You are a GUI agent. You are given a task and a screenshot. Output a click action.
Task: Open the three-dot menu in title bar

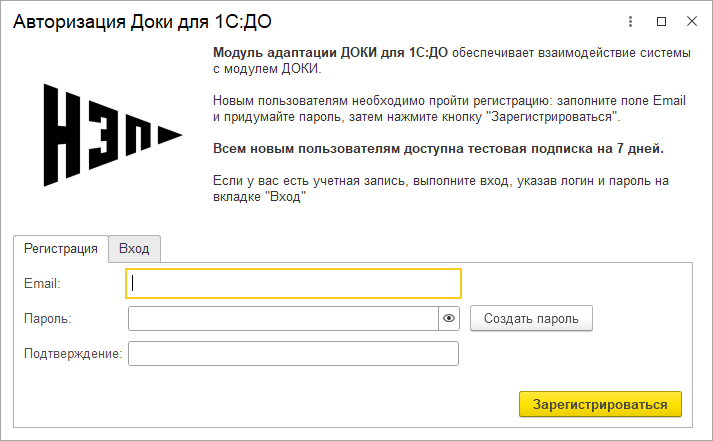tap(630, 21)
